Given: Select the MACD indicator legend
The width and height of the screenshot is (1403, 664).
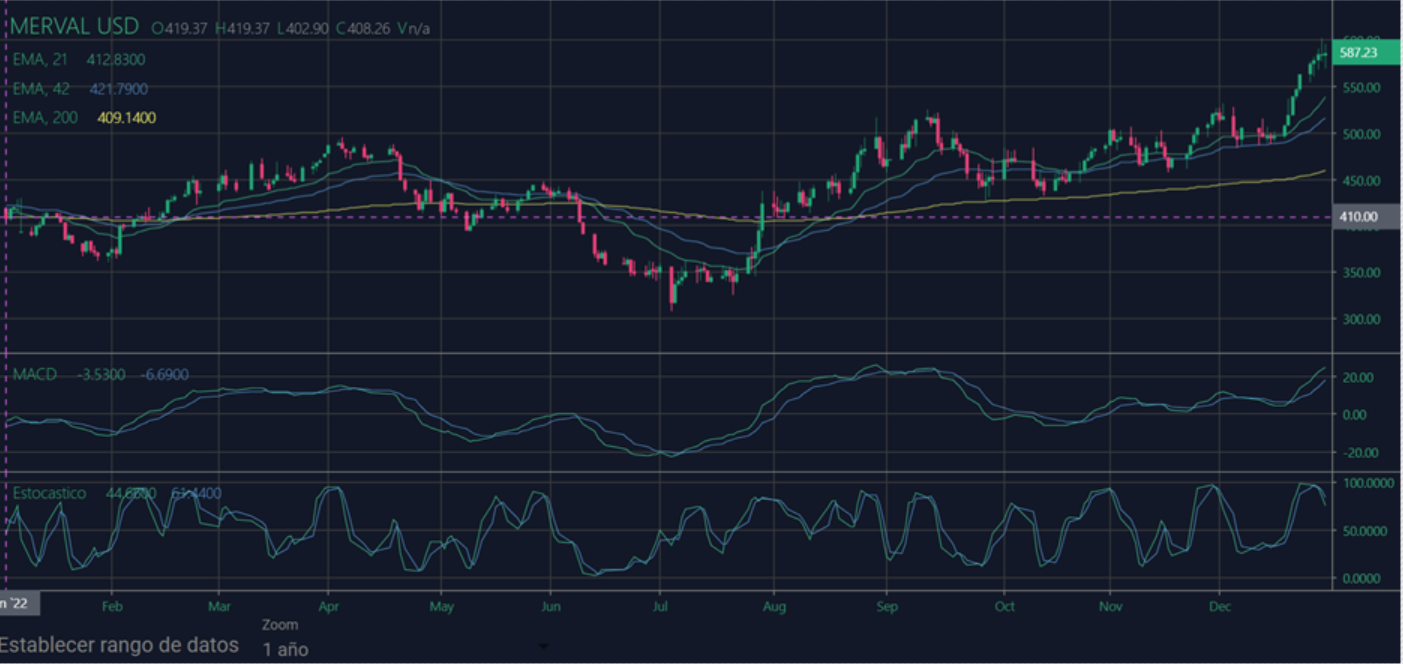Looking at the screenshot, I should [x=35, y=374].
